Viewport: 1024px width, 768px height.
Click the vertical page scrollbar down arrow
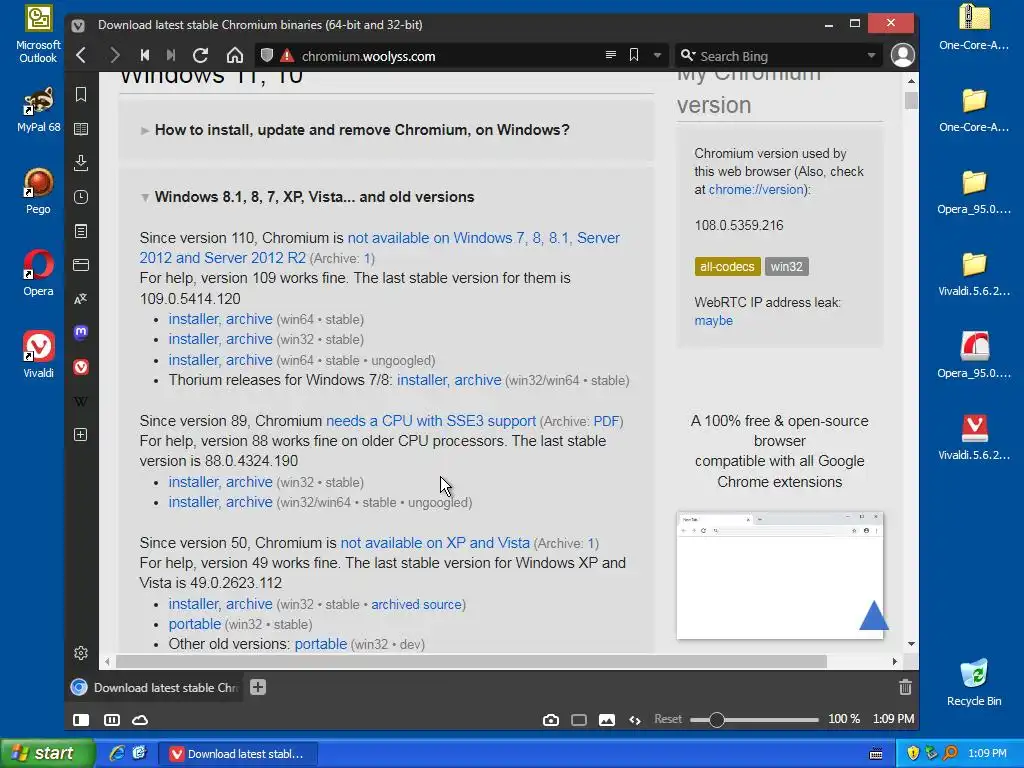(911, 644)
